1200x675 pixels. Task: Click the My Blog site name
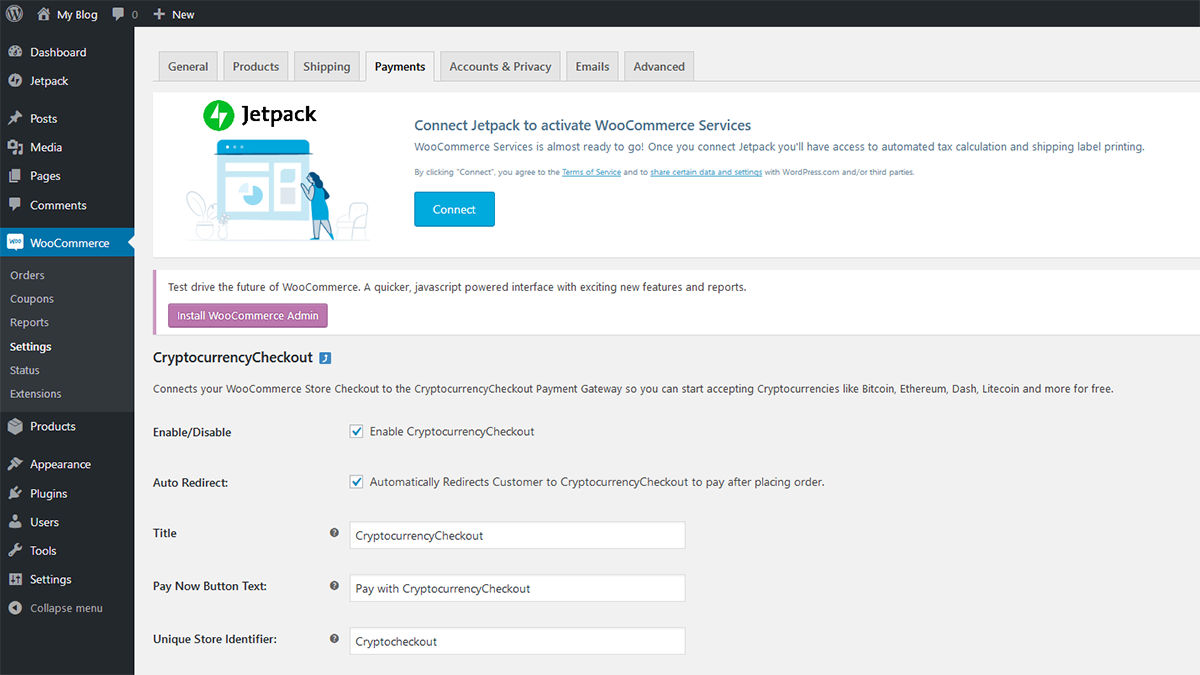point(77,15)
